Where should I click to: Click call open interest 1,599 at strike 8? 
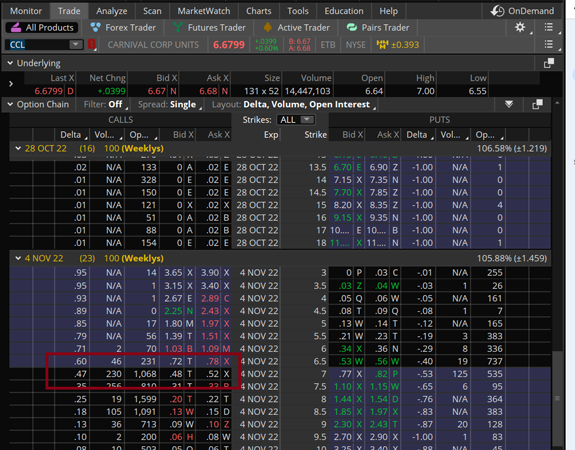145,399
